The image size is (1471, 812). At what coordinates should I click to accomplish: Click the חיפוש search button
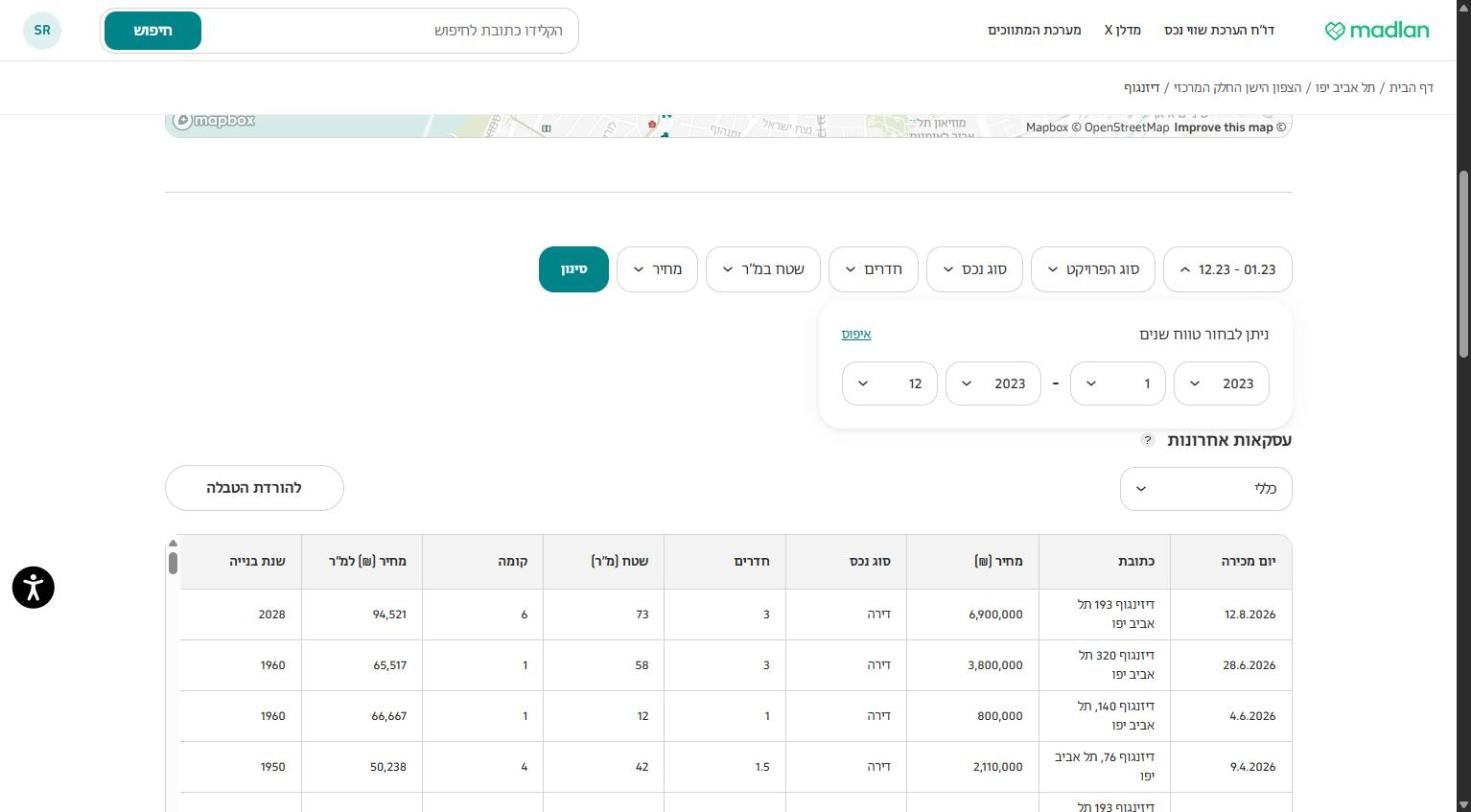click(x=153, y=31)
